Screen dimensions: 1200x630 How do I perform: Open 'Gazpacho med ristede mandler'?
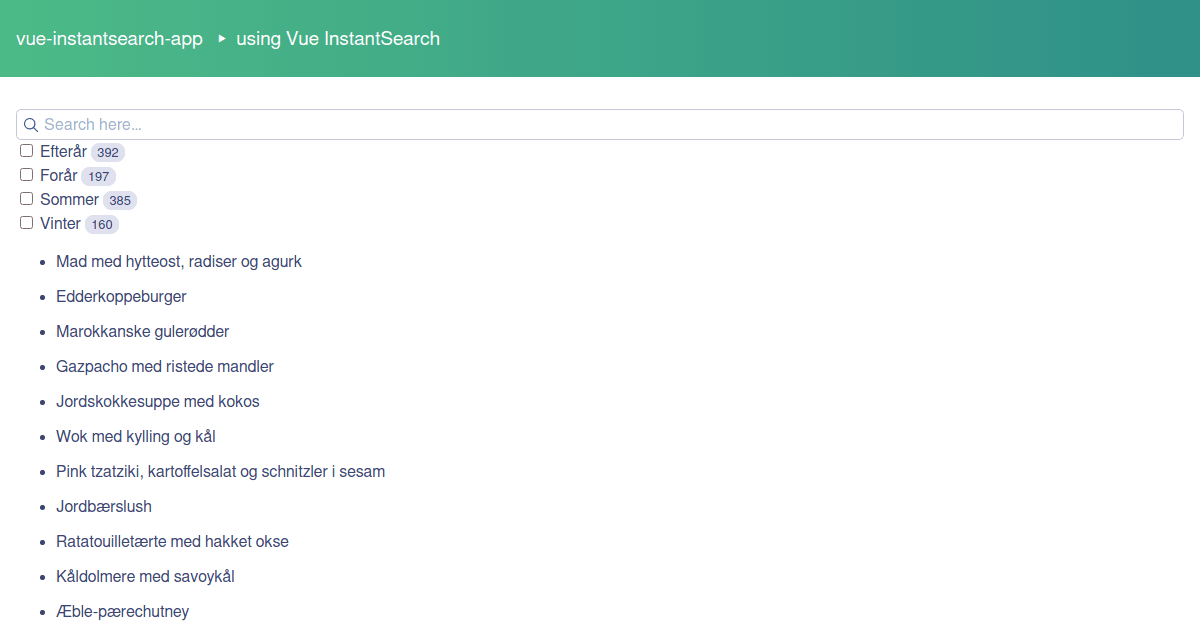pos(165,366)
